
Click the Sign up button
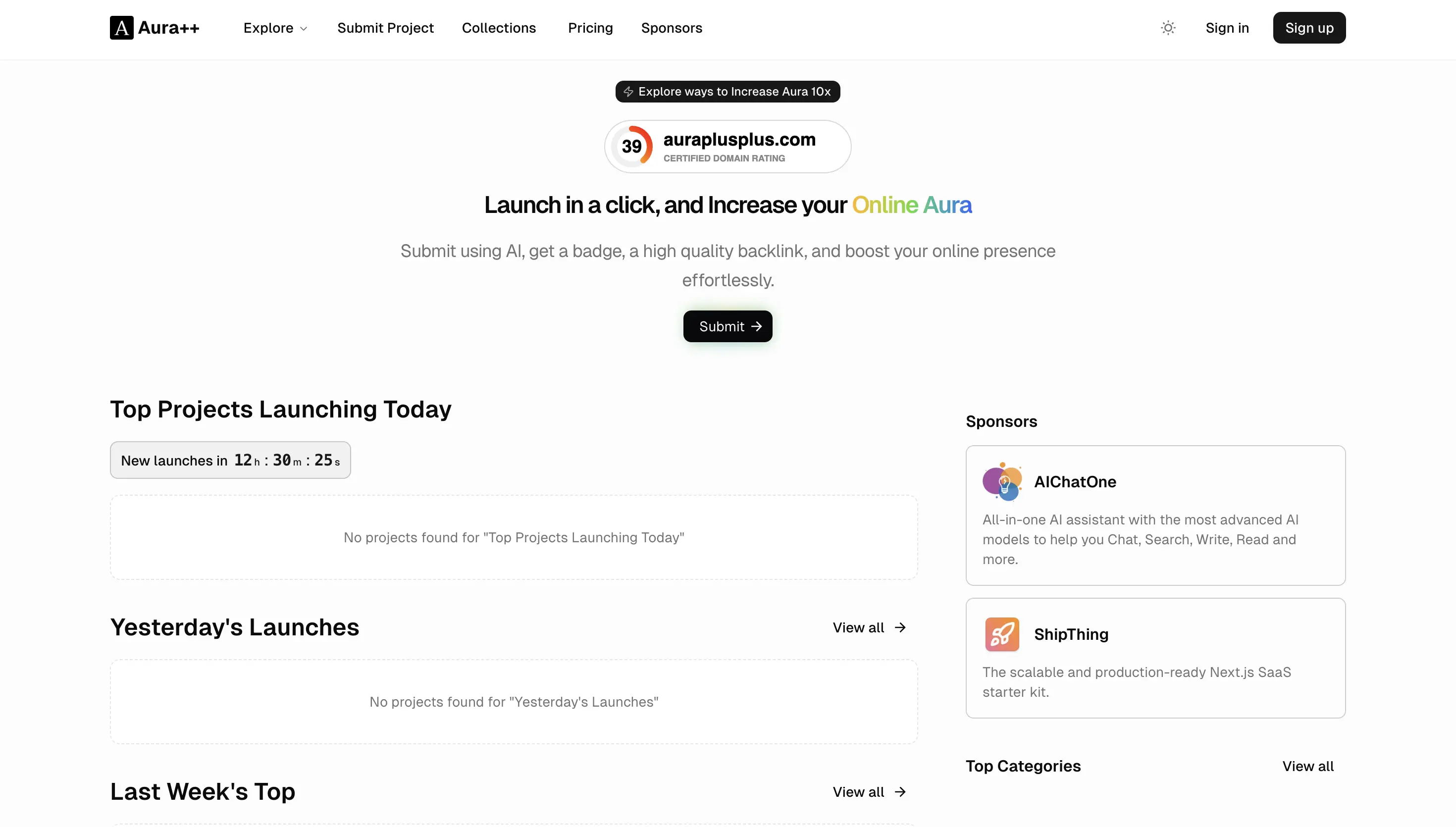point(1309,28)
